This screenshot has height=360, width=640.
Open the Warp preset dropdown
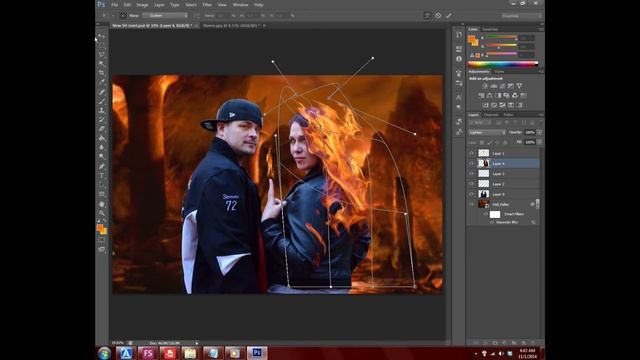(x=166, y=16)
